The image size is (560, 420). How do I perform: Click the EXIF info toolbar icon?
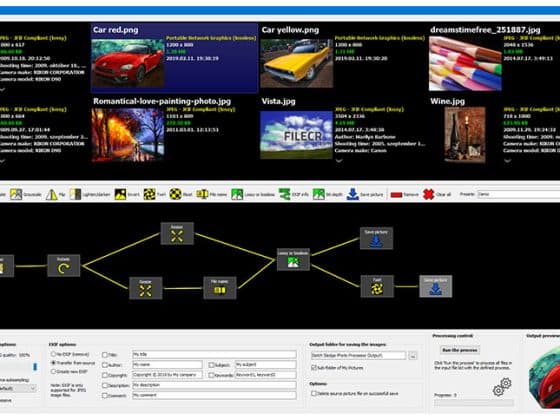(x=285, y=194)
